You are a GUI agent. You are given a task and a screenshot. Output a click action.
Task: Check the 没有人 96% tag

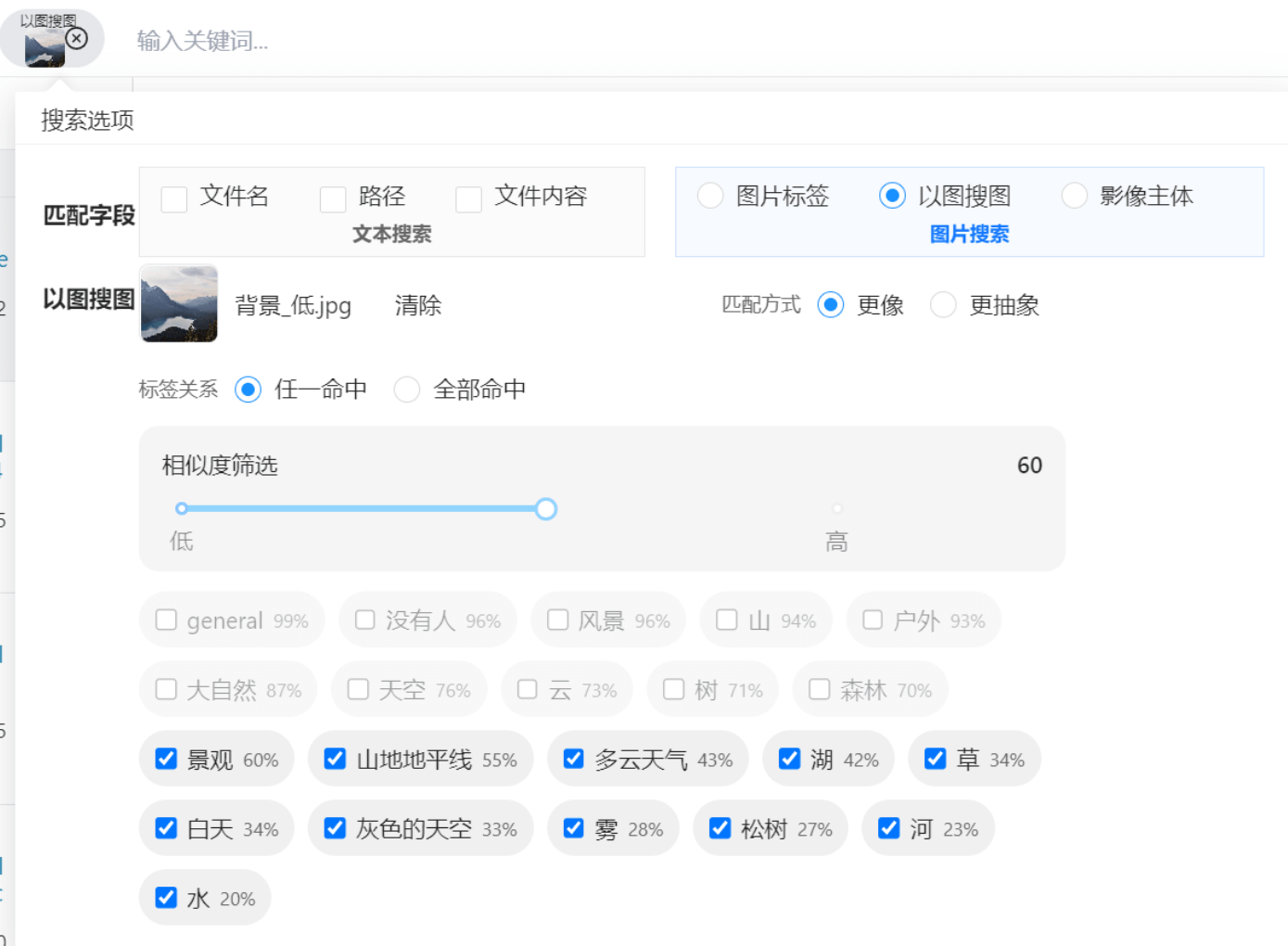365,620
